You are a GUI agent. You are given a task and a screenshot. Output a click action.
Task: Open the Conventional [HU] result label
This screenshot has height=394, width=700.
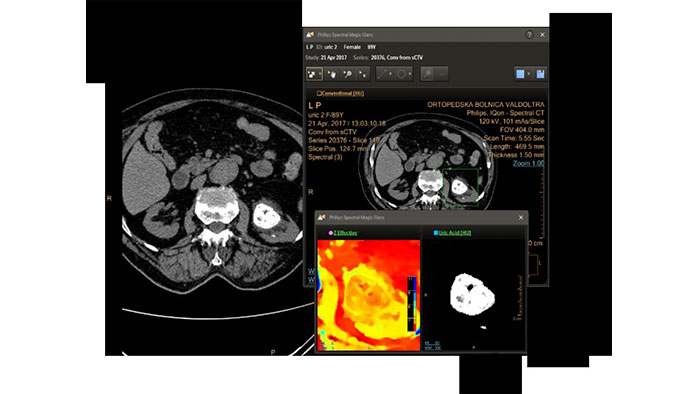click(x=341, y=93)
